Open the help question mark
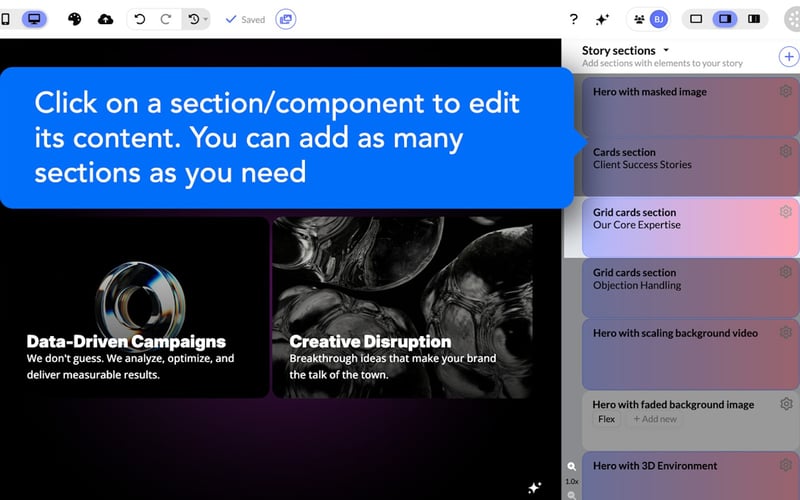Screen dimensions: 800x500 (573, 19)
